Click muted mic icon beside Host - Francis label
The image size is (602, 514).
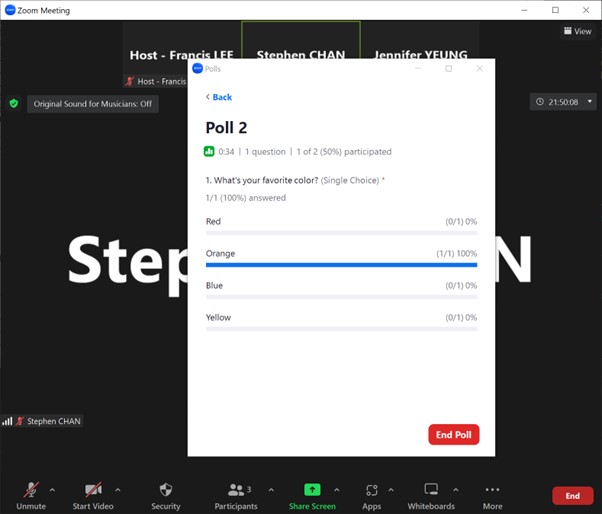tap(130, 81)
